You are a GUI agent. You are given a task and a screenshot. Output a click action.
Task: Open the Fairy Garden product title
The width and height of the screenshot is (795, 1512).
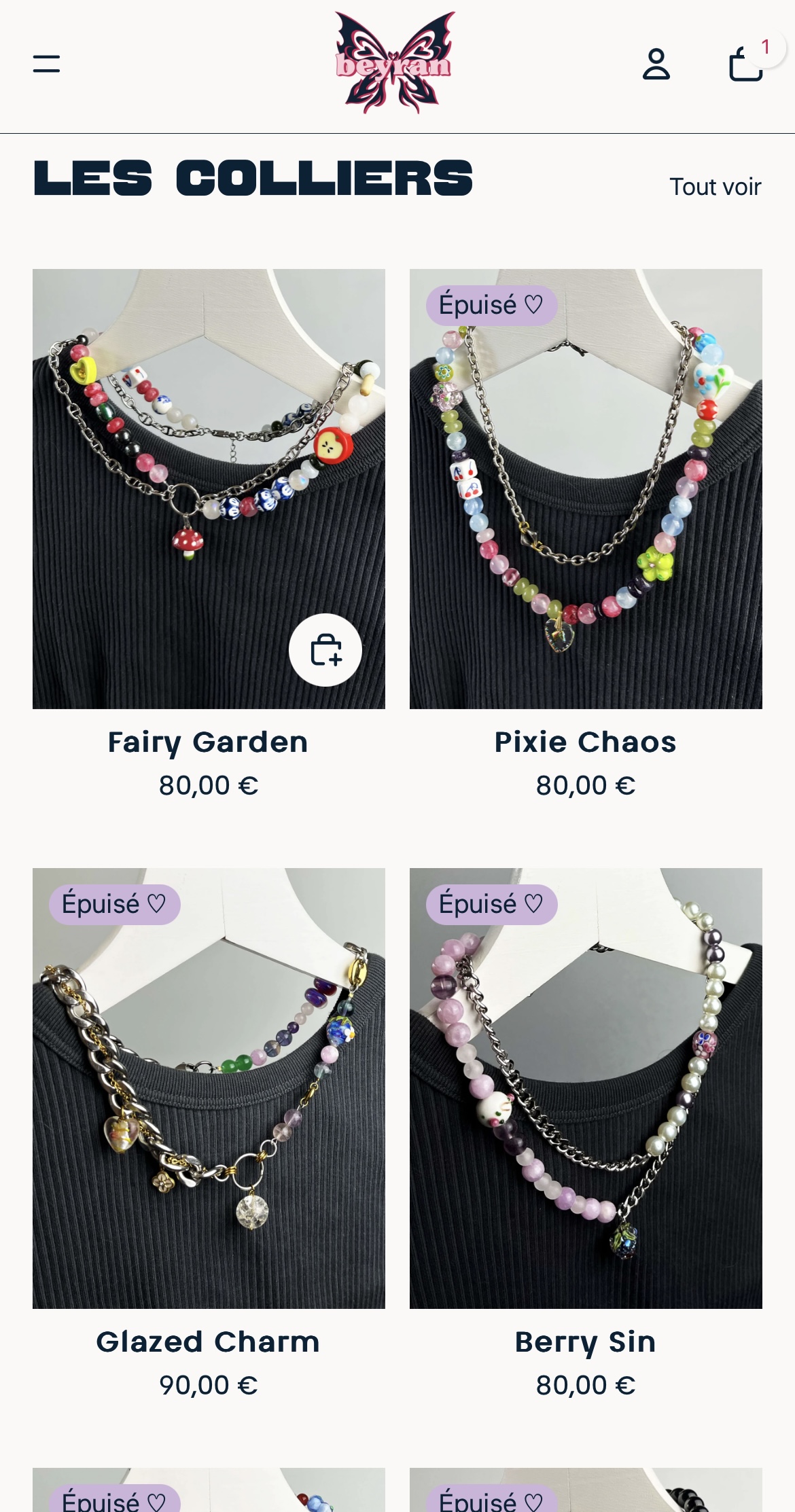[208, 742]
